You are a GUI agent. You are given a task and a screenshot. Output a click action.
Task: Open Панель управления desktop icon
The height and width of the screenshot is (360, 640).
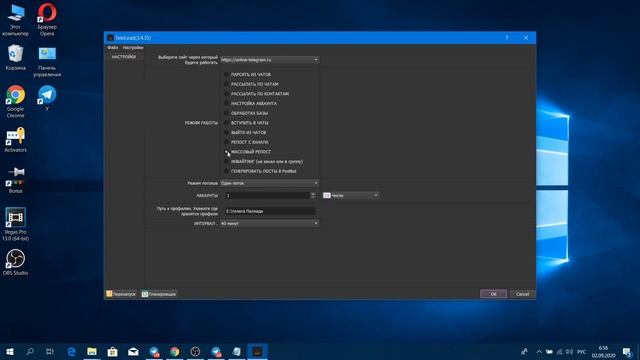47,61
